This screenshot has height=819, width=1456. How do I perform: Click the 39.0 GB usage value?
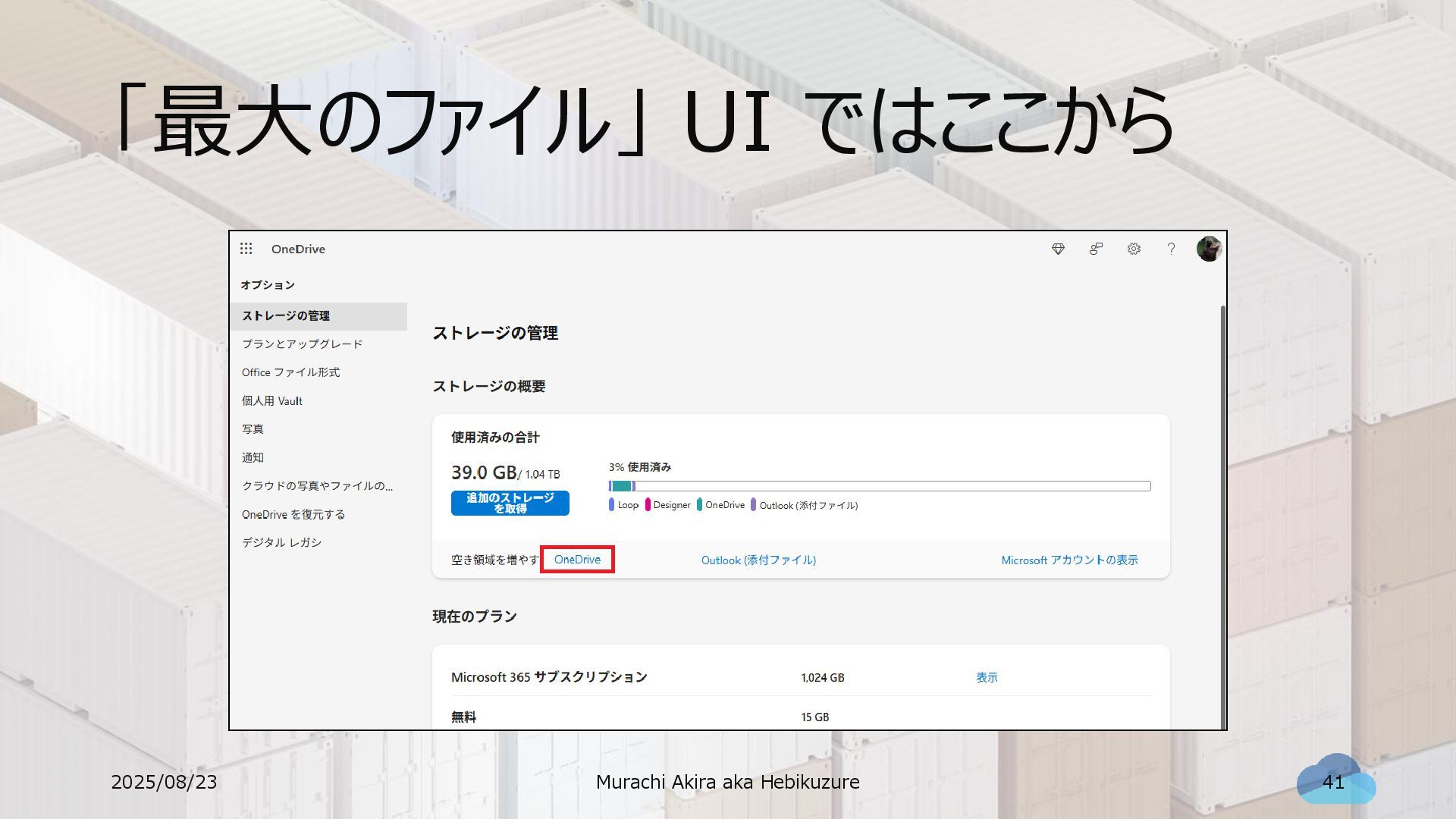(x=484, y=472)
